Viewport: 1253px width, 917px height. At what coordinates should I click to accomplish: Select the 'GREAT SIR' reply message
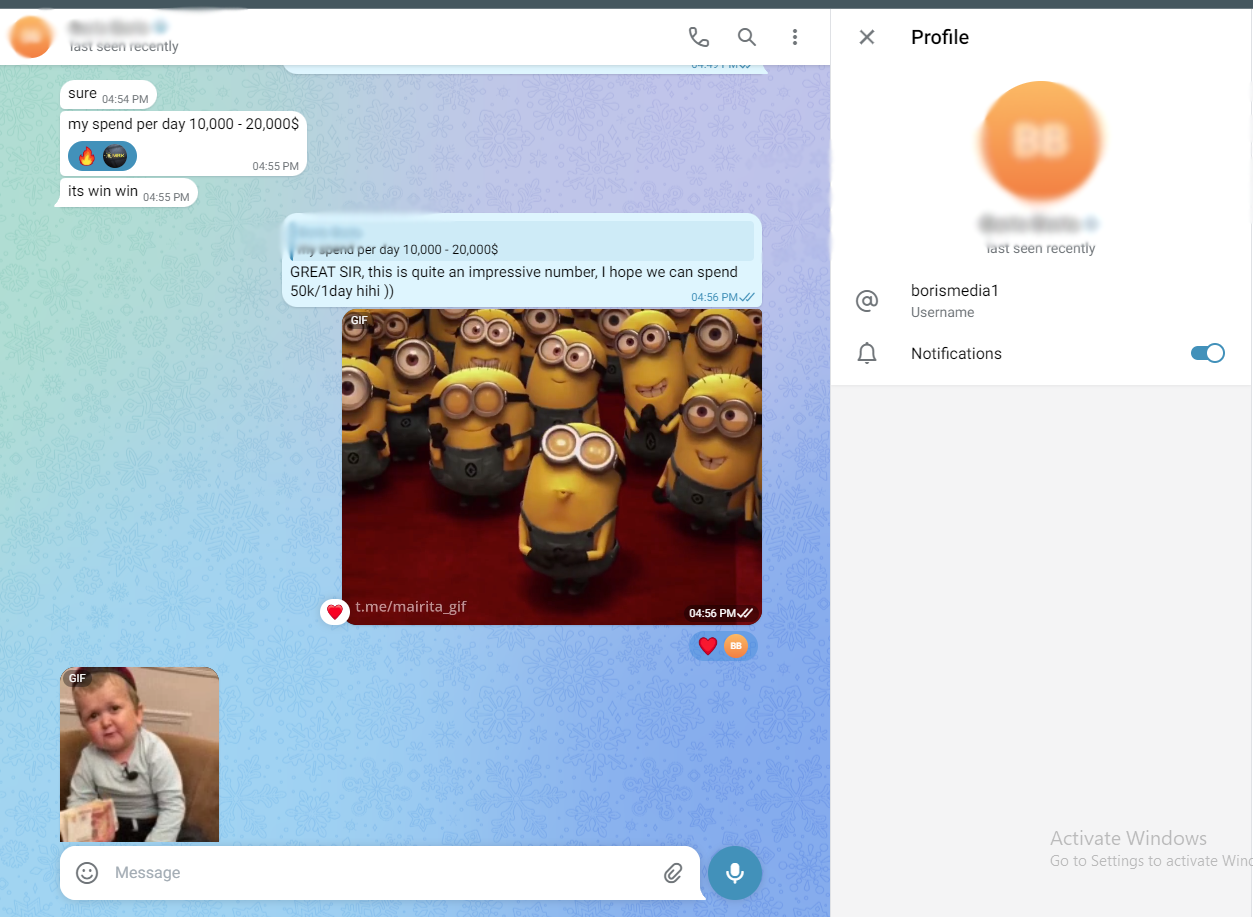point(522,260)
